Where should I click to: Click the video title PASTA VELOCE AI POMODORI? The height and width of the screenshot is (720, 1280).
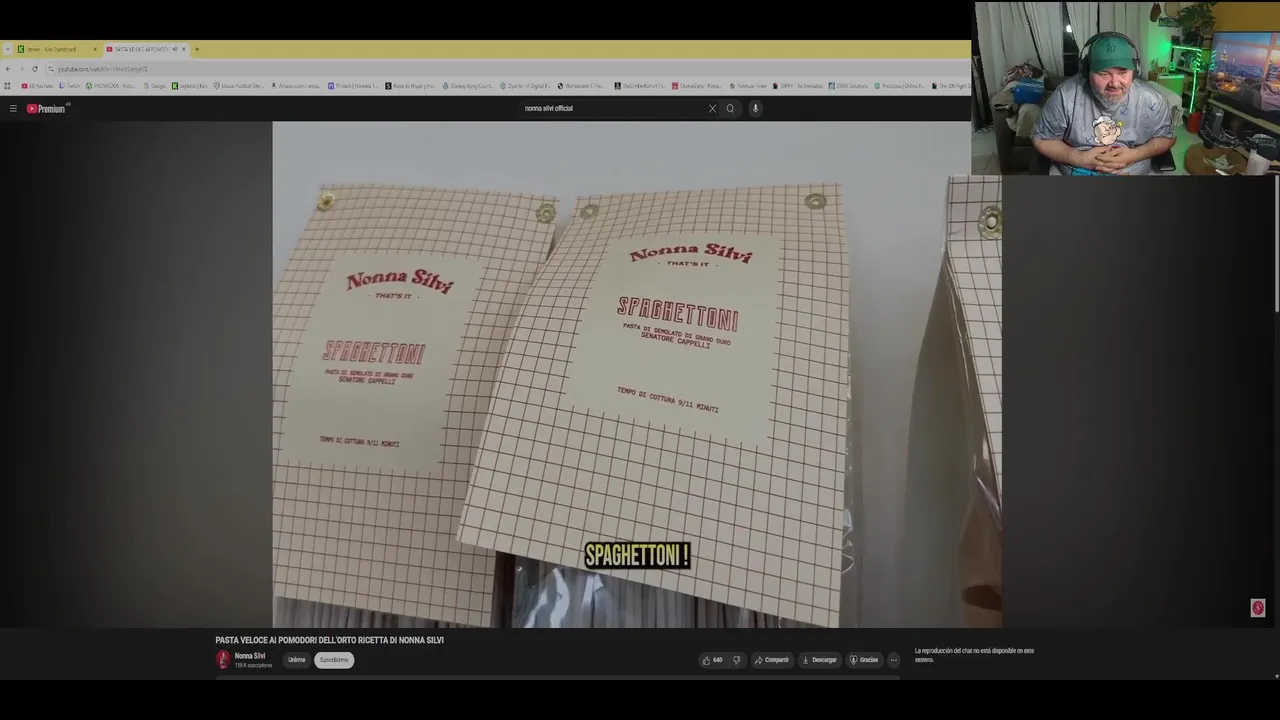click(329, 640)
